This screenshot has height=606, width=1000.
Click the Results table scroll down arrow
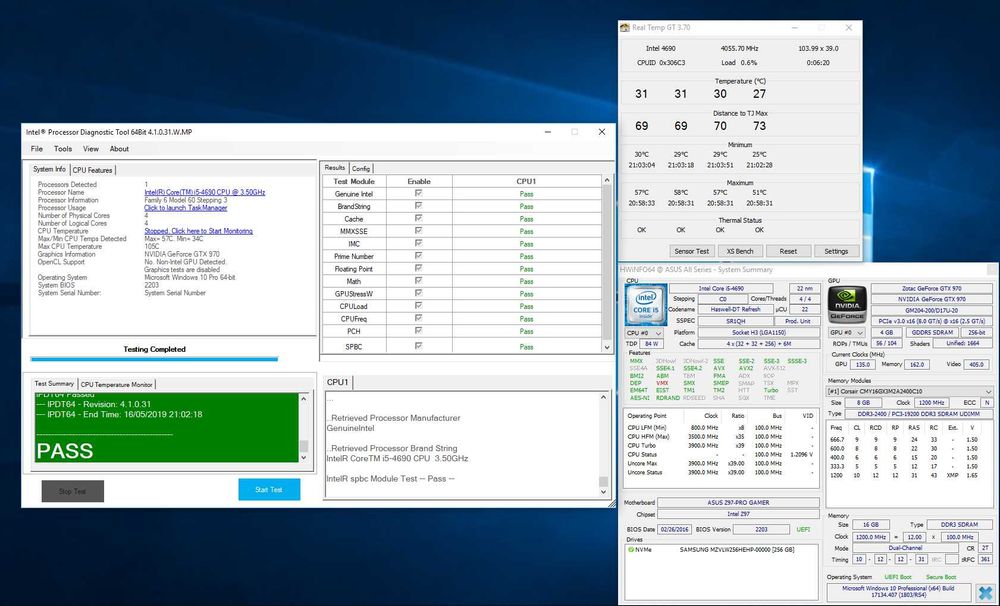pyautogui.click(x=607, y=347)
